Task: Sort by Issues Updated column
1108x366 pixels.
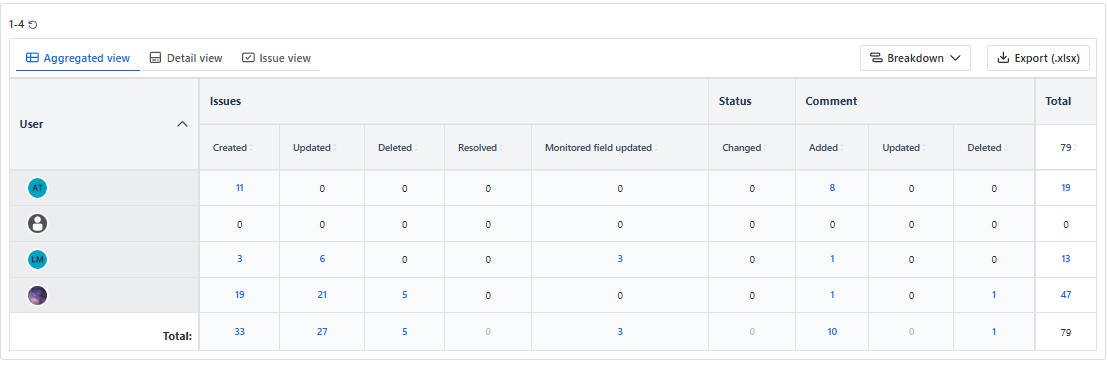Action: click(x=314, y=148)
